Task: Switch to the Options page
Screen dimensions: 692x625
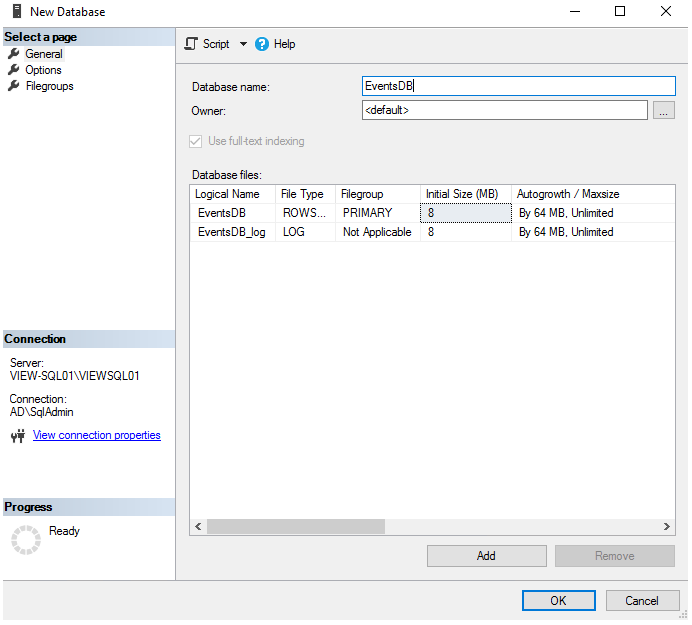Action: coord(43,70)
